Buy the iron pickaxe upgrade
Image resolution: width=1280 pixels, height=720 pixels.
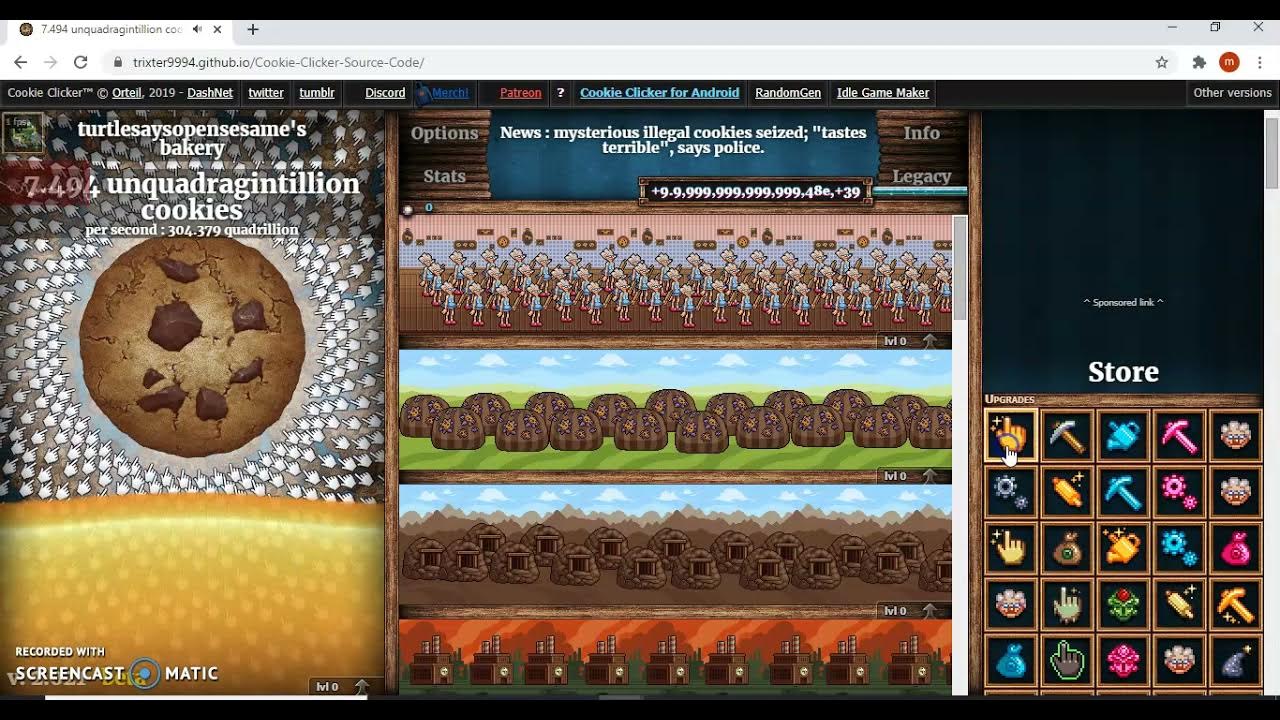tap(1067, 436)
